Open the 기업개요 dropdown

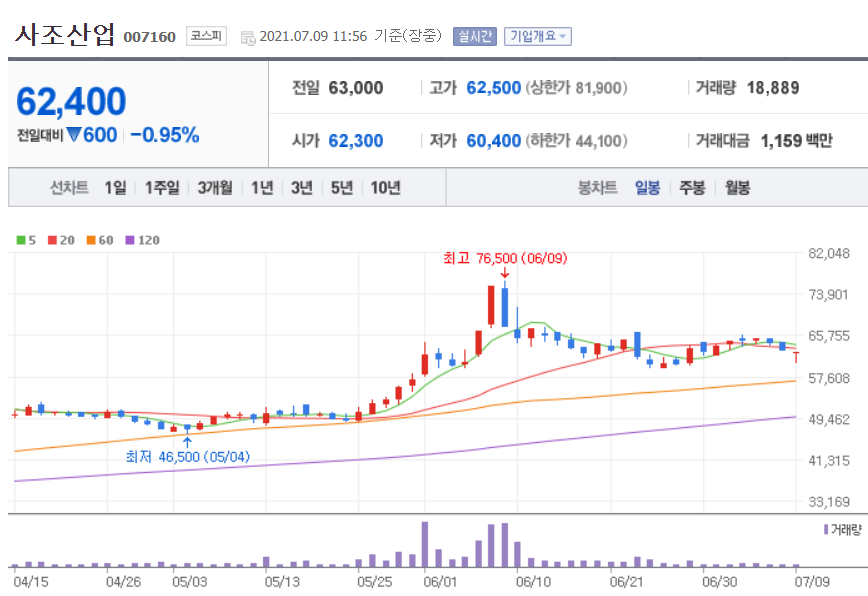[x=538, y=37]
